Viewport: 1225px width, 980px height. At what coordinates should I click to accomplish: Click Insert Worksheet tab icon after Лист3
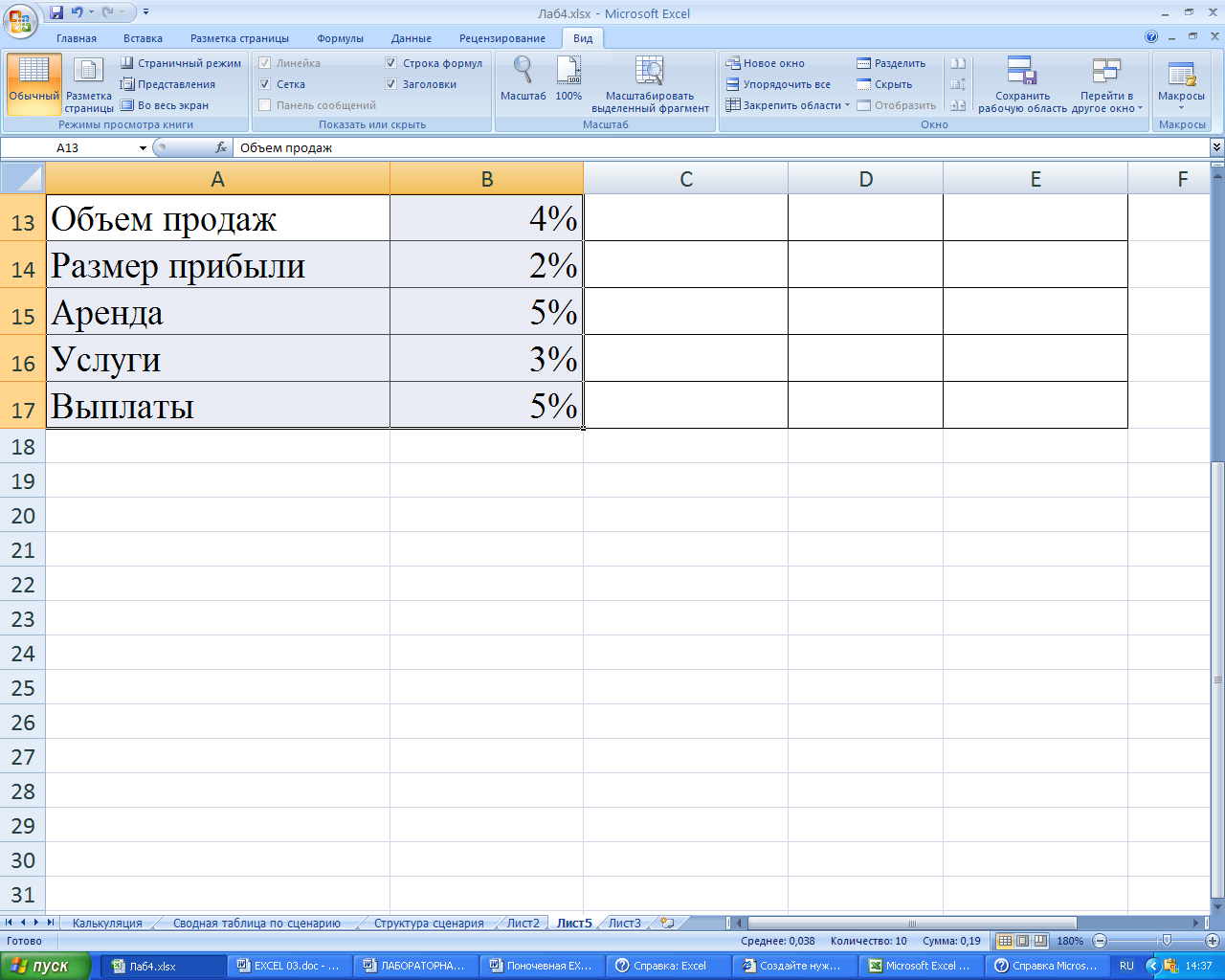pyautogui.click(x=668, y=923)
